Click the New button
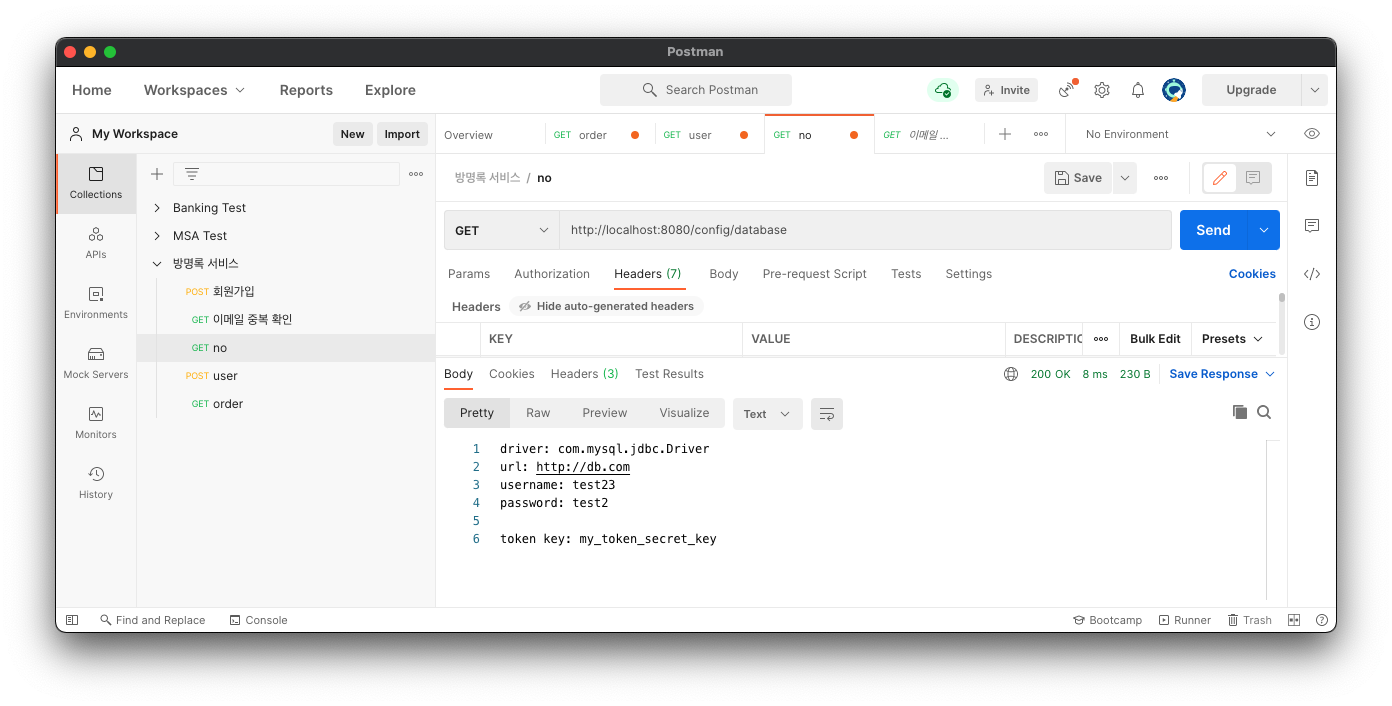1392x706 pixels. (352, 134)
